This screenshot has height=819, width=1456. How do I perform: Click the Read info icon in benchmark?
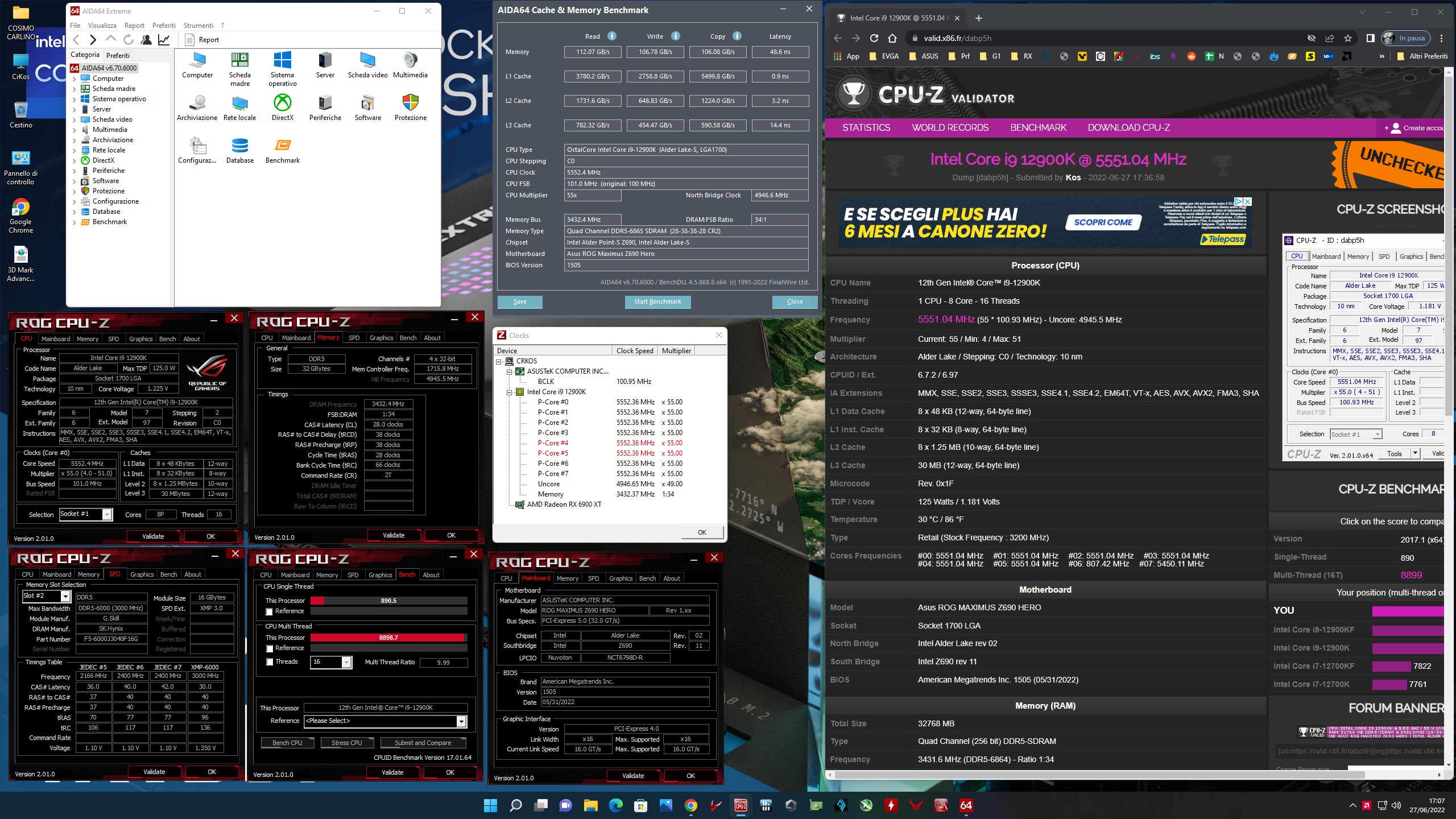click(612, 36)
